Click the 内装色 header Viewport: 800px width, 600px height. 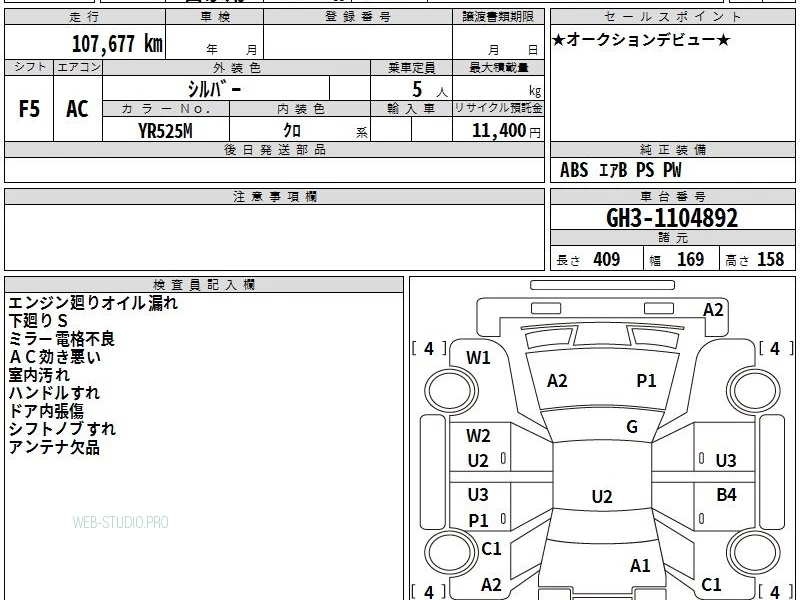(x=301, y=109)
